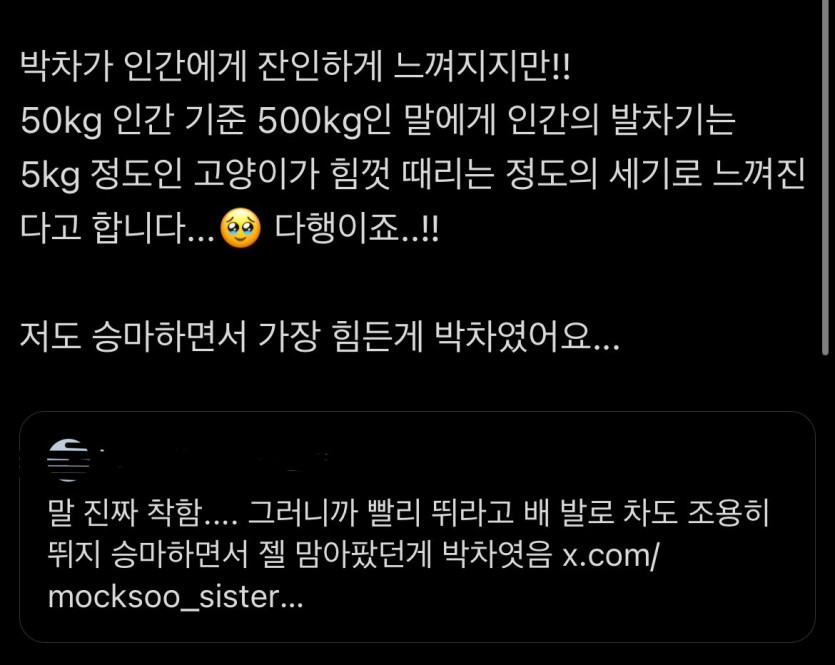Click the pleading face emoji in the post

pyautogui.click(x=240, y=228)
